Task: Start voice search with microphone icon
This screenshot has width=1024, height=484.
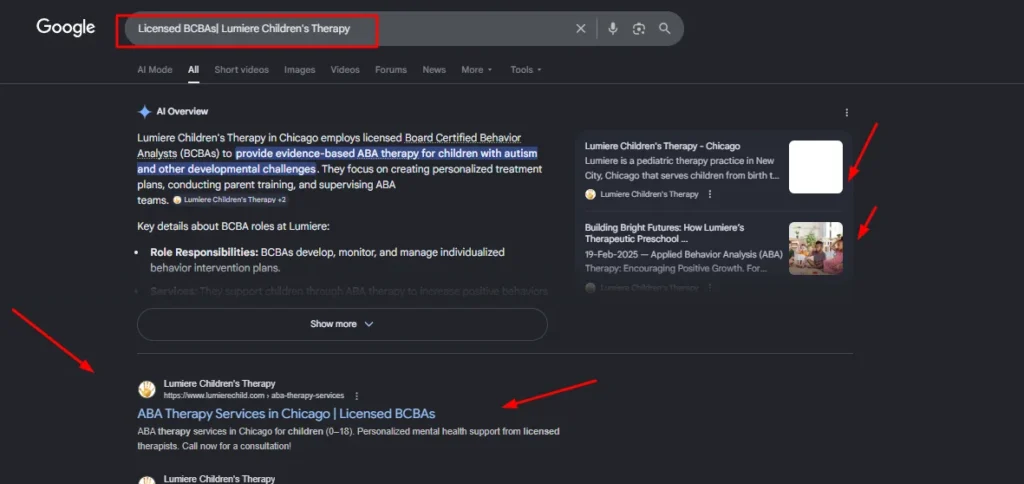Action: 613,29
